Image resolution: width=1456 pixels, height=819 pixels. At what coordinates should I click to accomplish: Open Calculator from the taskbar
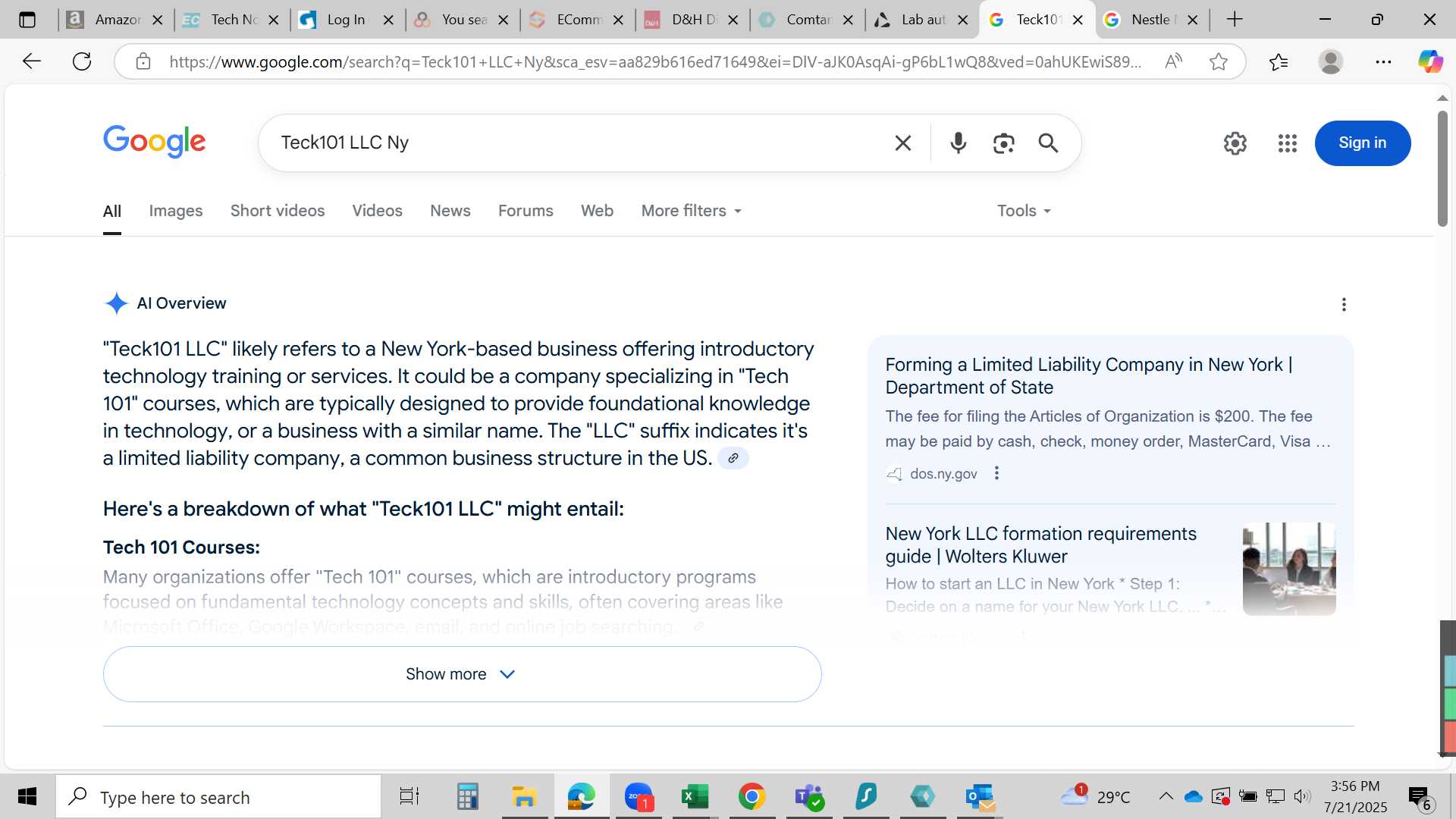point(467,796)
